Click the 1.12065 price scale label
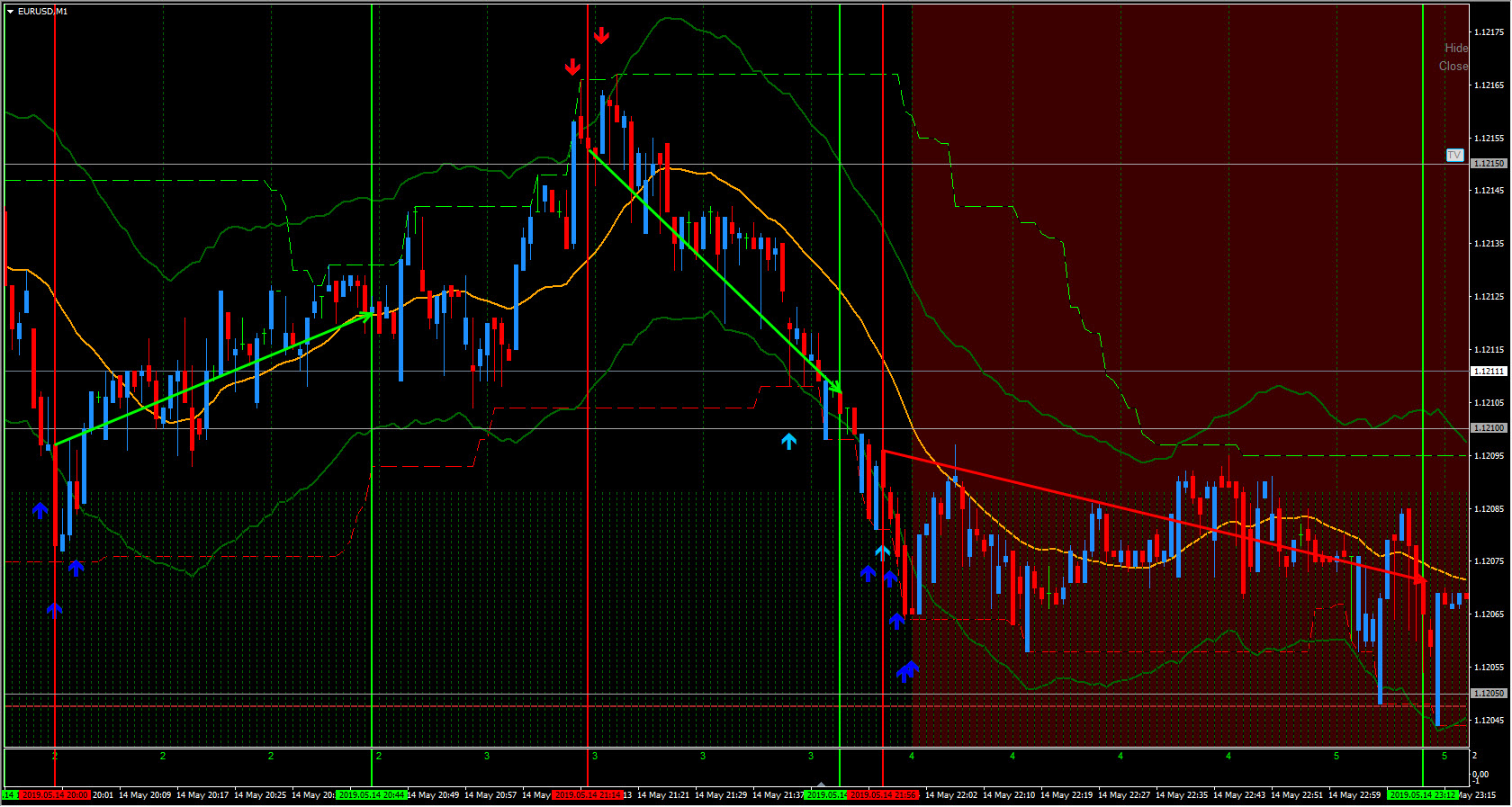The width and height of the screenshot is (1512, 807). [1489, 614]
